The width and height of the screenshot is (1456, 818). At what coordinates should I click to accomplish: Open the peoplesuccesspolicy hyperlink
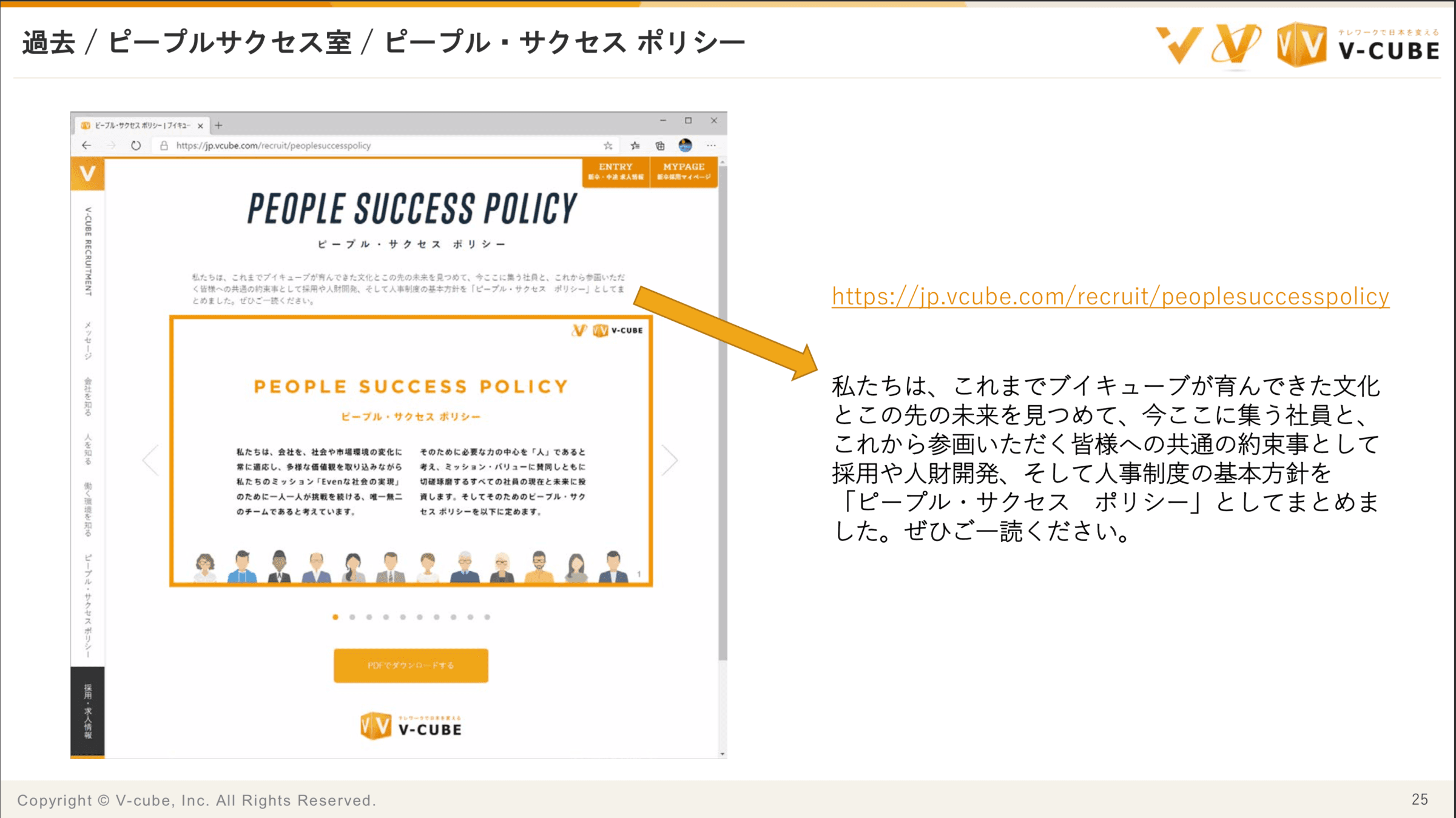pos(1110,297)
